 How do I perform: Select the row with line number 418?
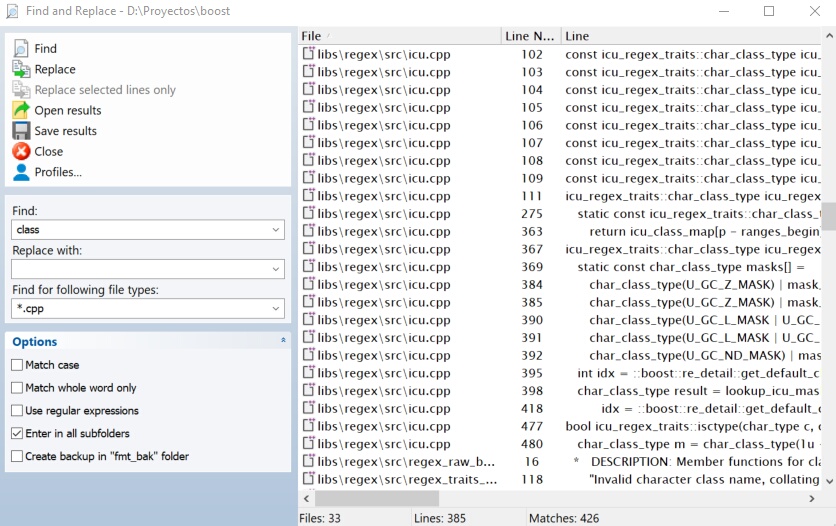tap(560, 408)
